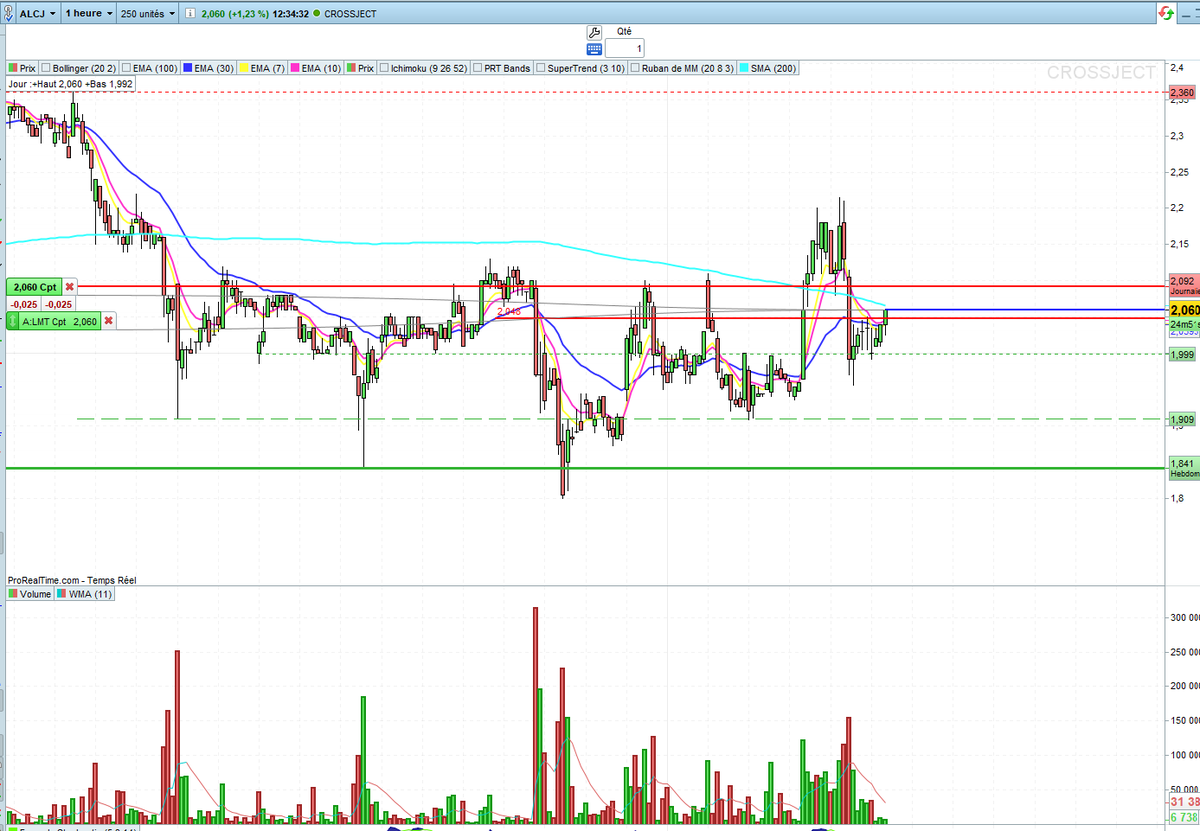The image size is (1200, 831).
Task: Cancel the A:LMT Cpt 2,060 order
Action: [108, 321]
